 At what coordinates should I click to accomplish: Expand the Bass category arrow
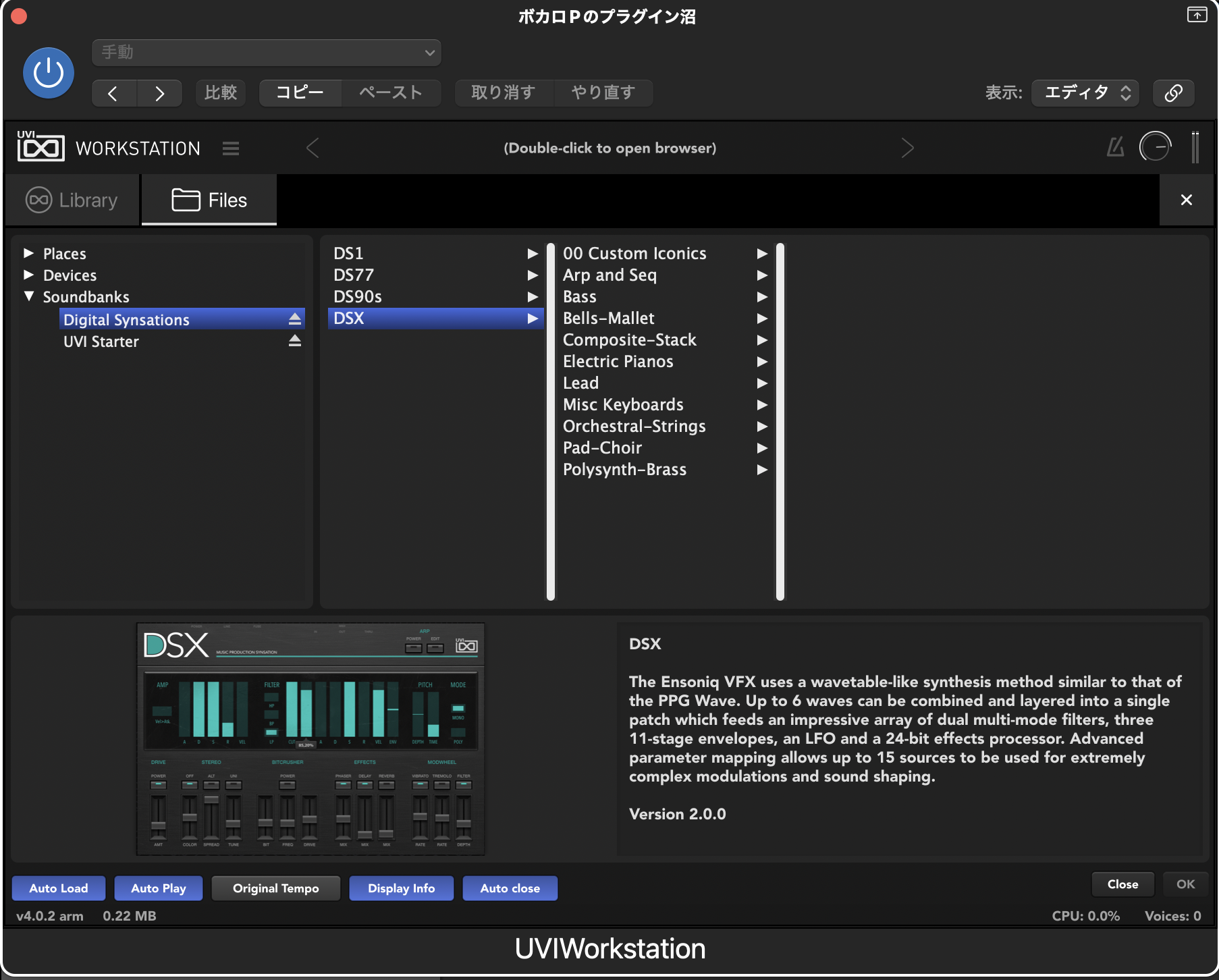[762, 297]
